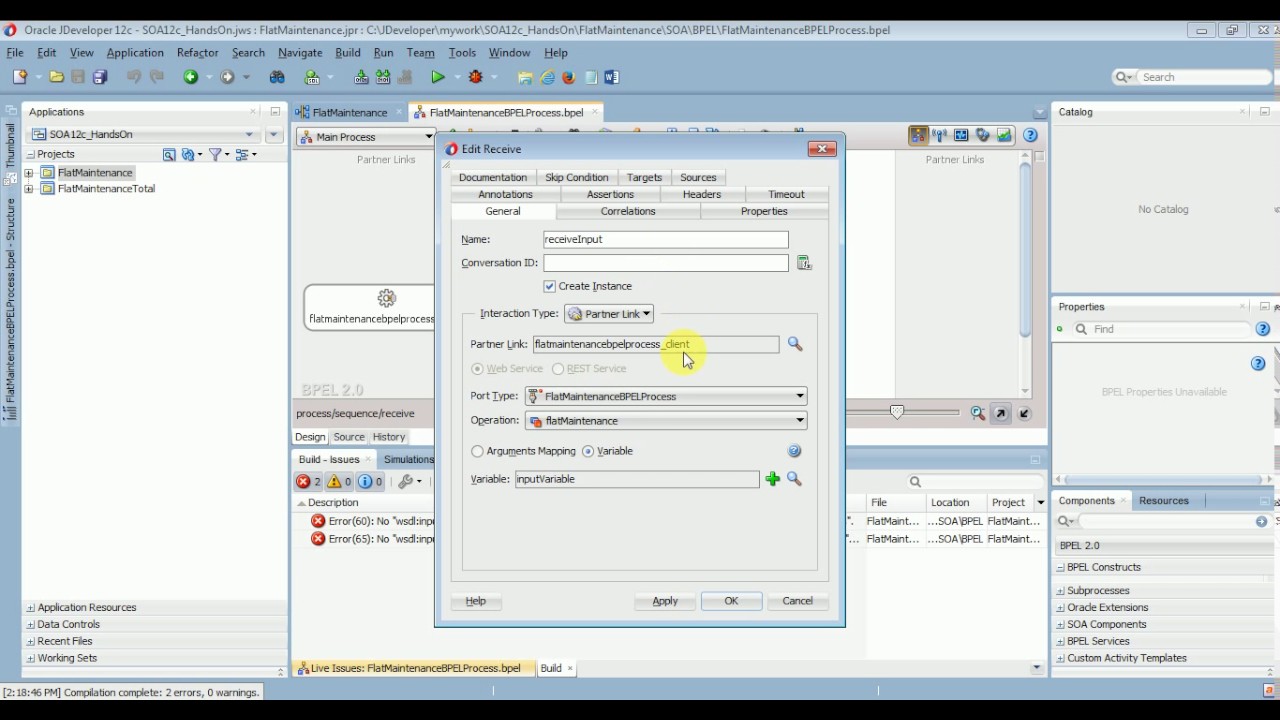The width and height of the screenshot is (1280, 720).
Task: Expand the Application Resources section
Action: pos(30,608)
